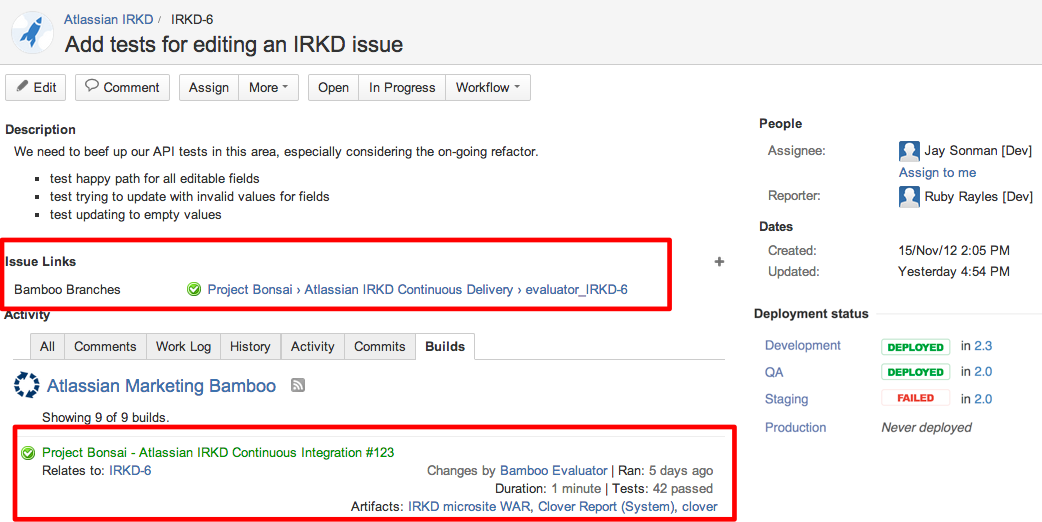This screenshot has height=522, width=1042.
Task: Open the More dropdown menu
Action: 268,88
